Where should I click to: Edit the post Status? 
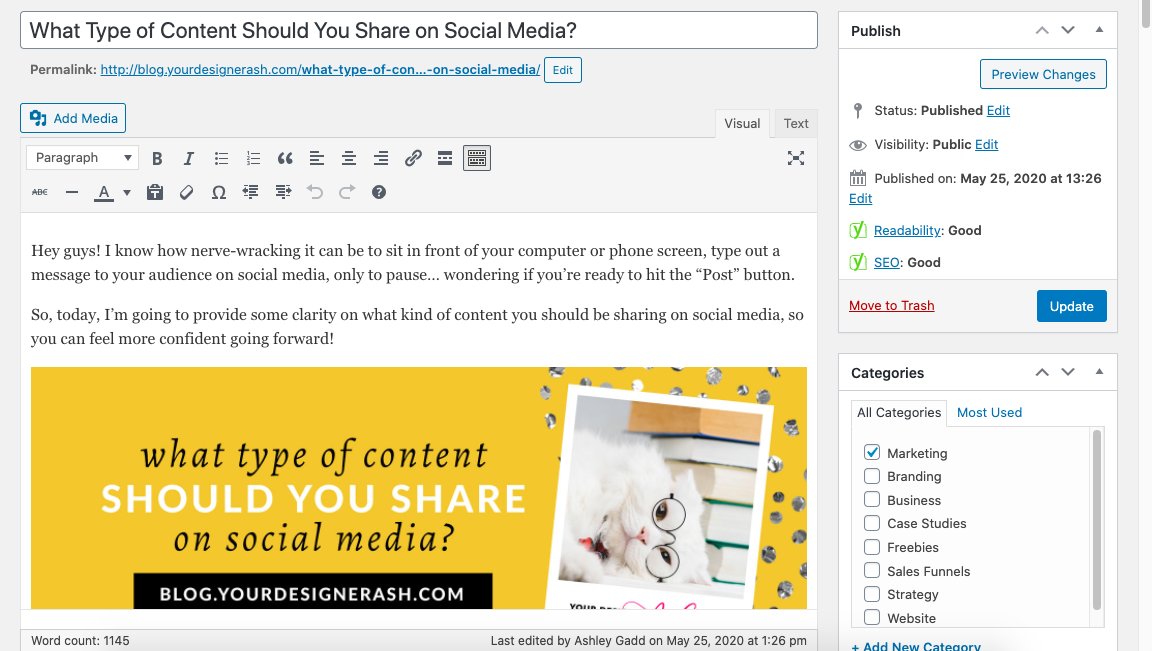click(x=998, y=110)
